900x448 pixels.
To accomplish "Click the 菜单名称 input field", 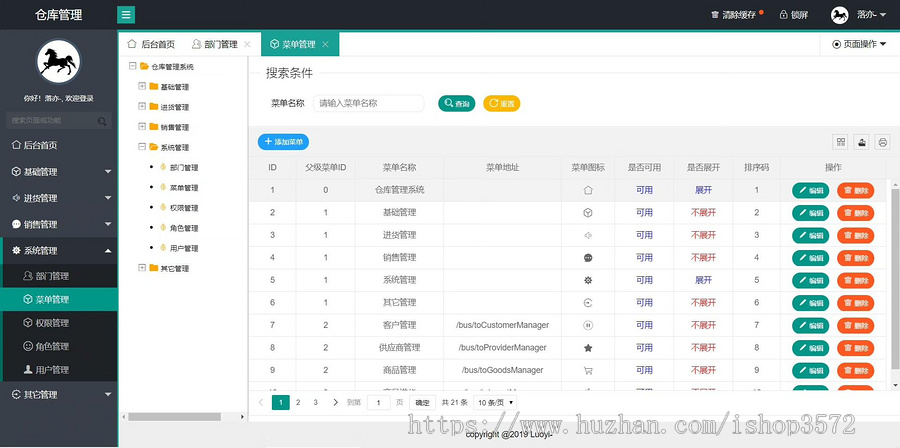I will pyautogui.click(x=368, y=104).
